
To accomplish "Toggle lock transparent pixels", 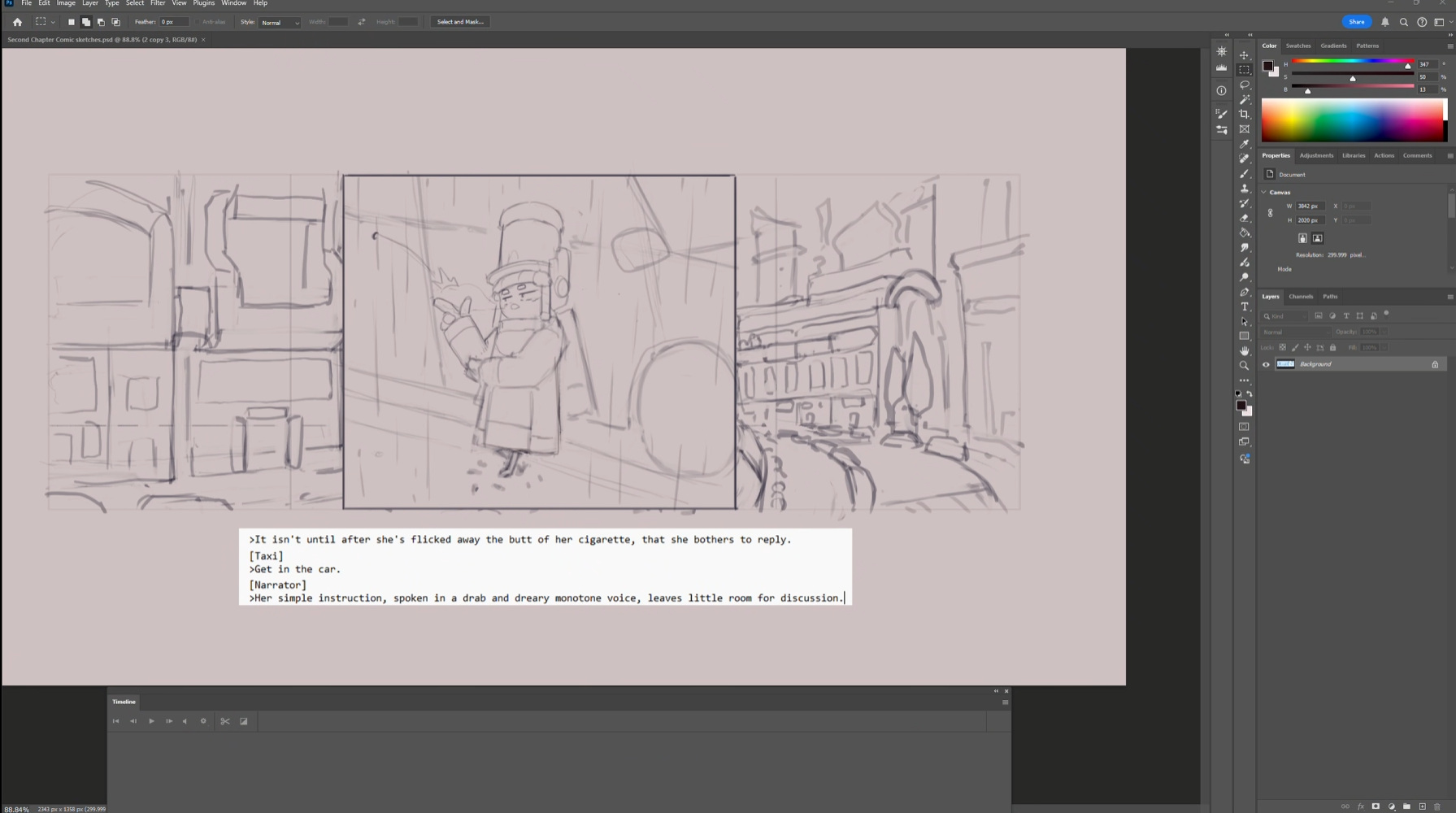I will [x=1283, y=348].
